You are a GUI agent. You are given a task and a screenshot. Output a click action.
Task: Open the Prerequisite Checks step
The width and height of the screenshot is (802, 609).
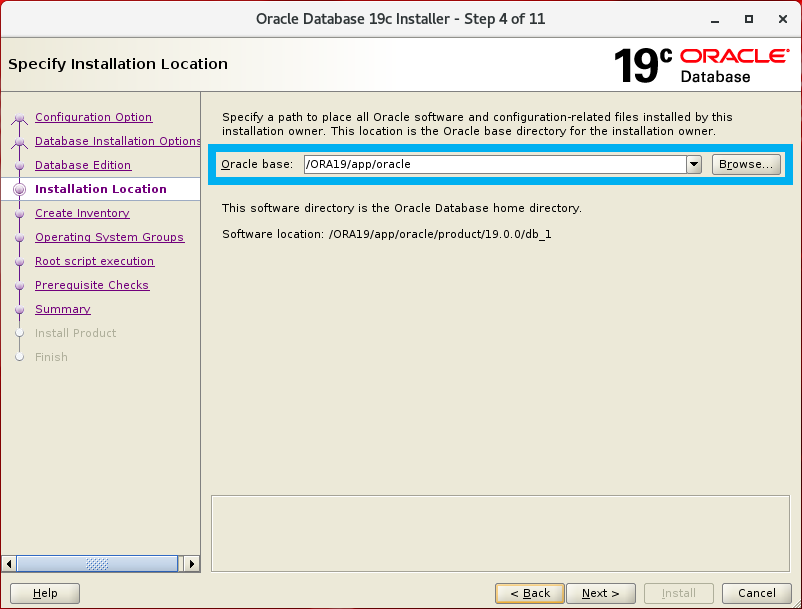coord(92,285)
